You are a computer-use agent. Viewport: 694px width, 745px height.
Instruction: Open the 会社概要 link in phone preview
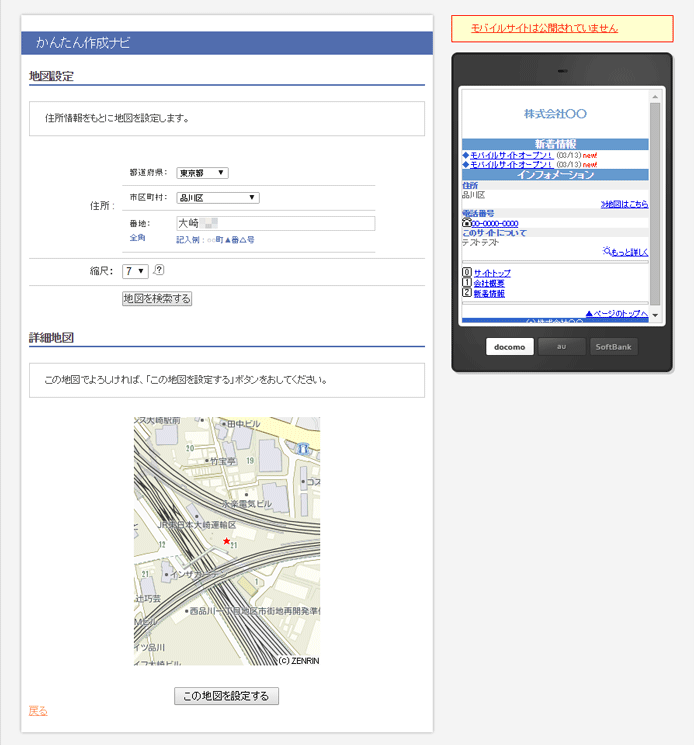(x=489, y=283)
